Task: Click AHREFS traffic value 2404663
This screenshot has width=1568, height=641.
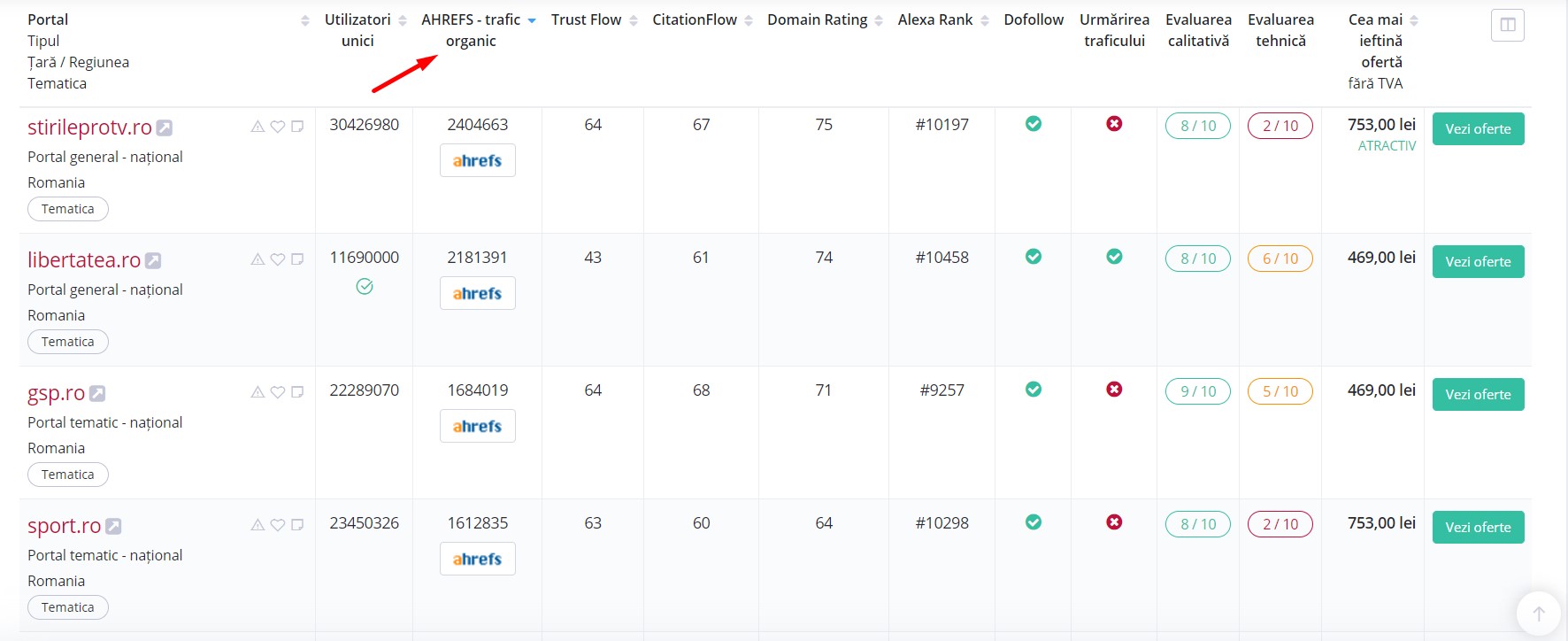Action: pos(478,125)
